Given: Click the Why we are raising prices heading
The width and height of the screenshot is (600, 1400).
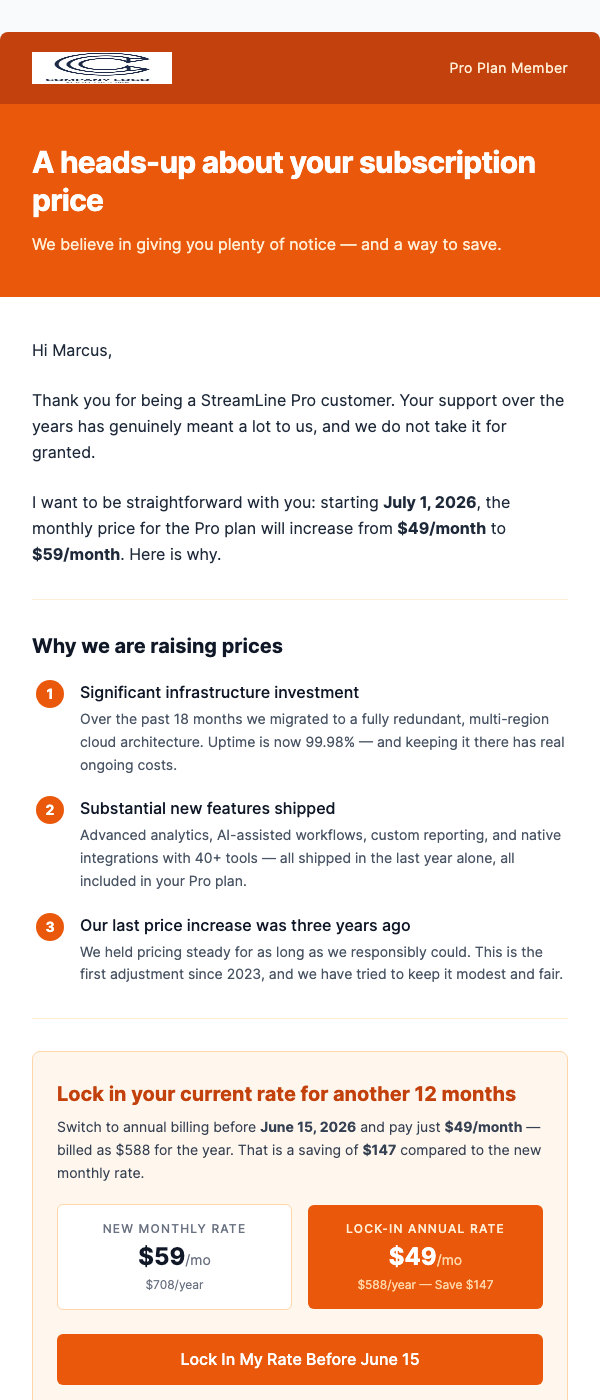Looking at the screenshot, I should pos(158,645).
